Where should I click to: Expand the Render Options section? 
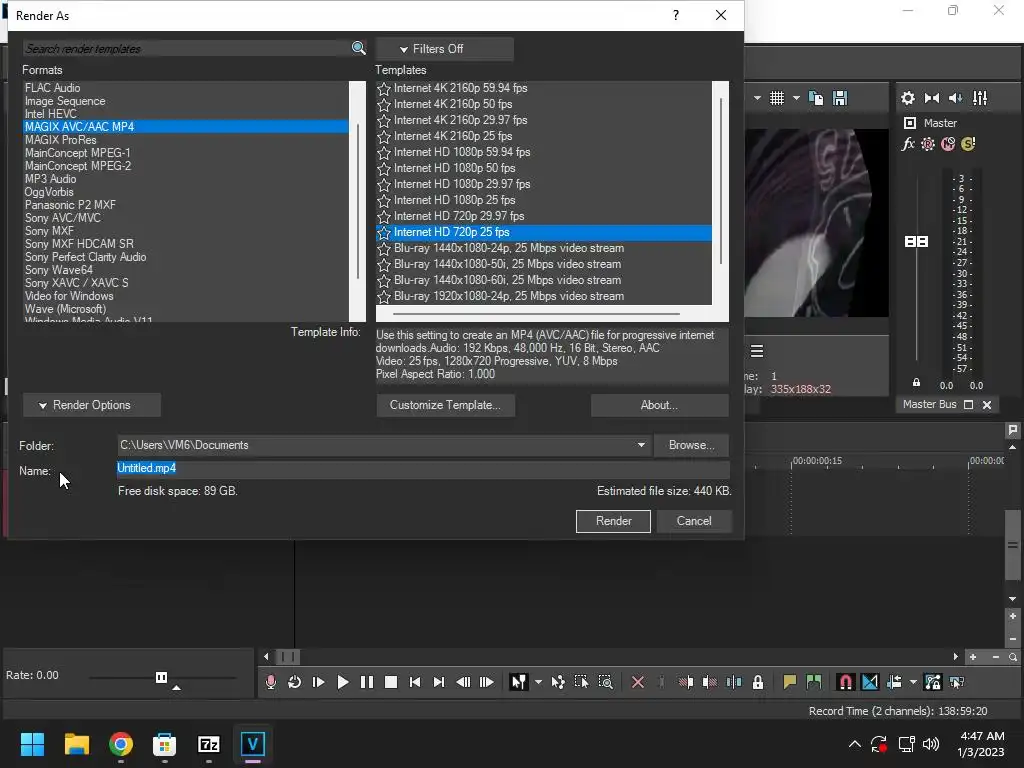pos(92,405)
